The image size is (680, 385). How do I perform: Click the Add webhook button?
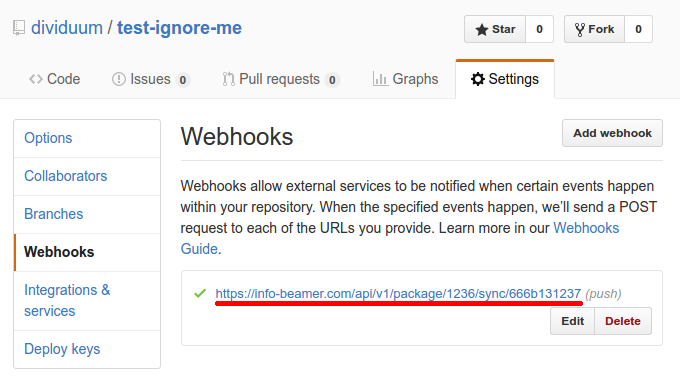tap(612, 133)
